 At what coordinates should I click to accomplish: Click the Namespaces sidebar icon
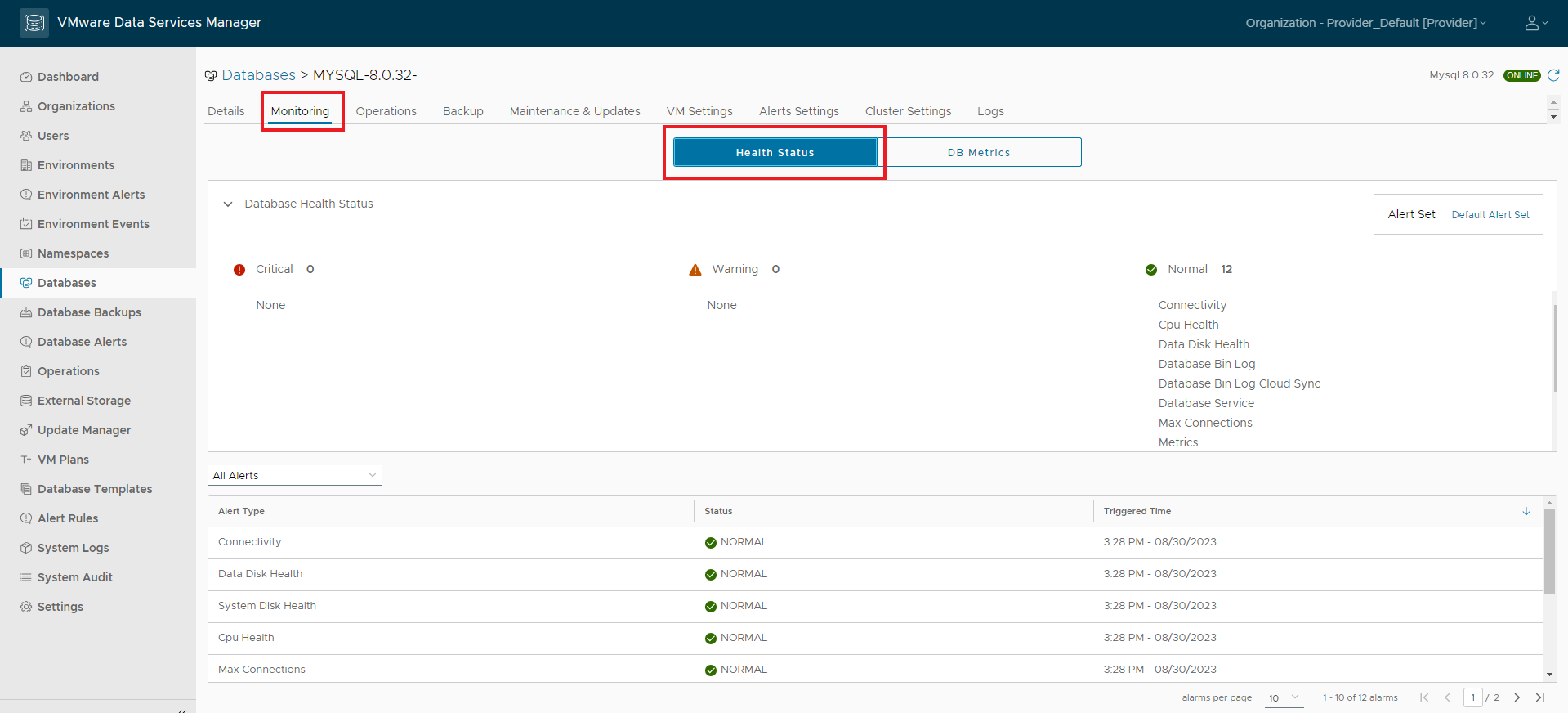26,253
